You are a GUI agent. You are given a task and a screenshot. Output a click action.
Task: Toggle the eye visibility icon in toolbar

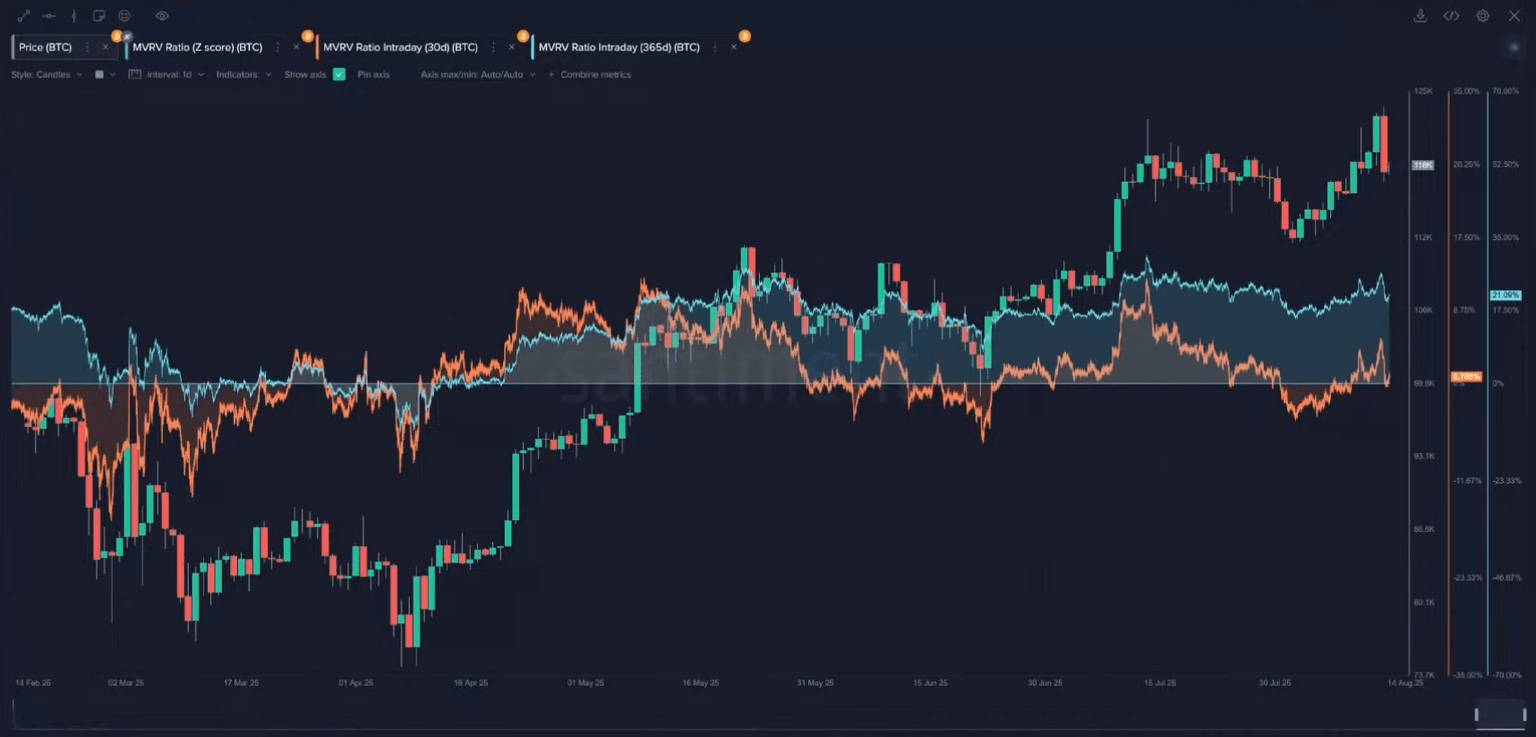(x=162, y=16)
